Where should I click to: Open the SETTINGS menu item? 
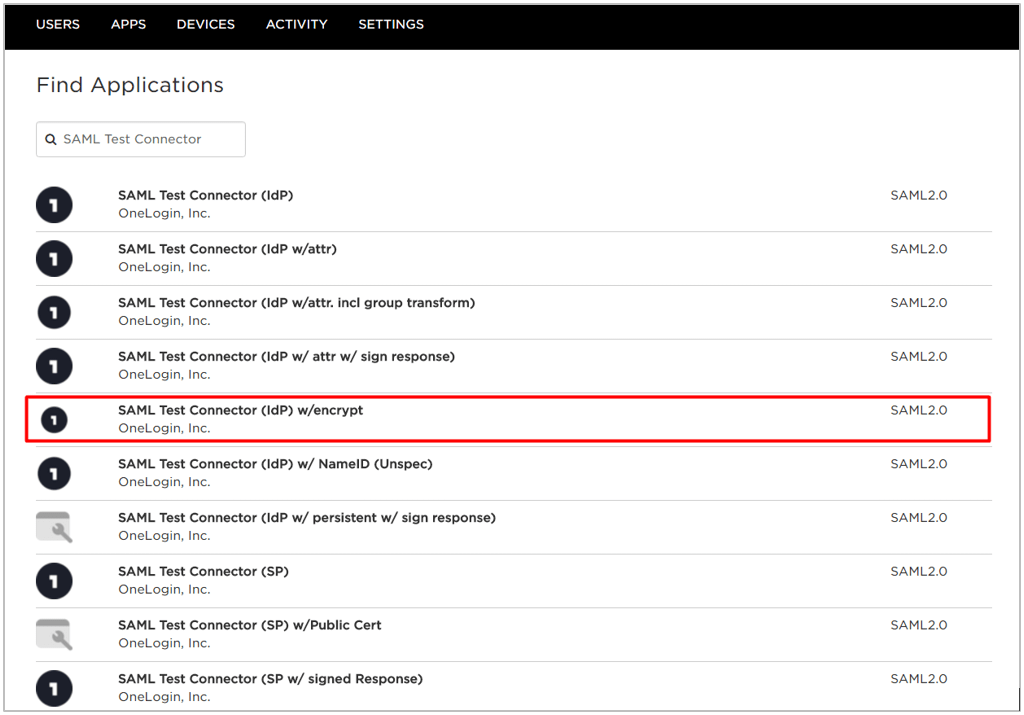point(391,24)
